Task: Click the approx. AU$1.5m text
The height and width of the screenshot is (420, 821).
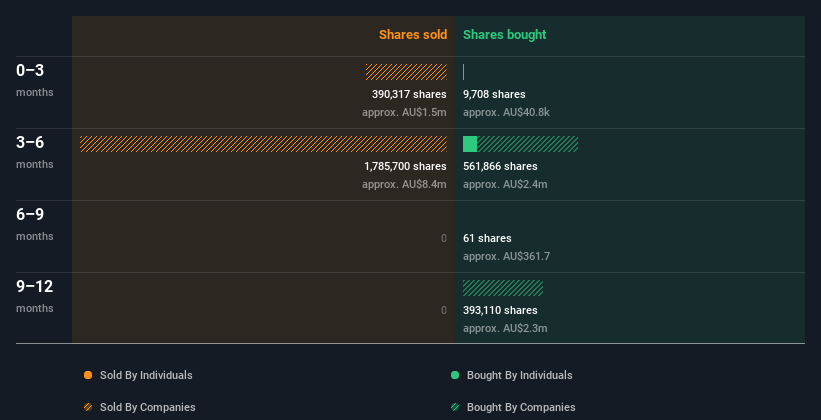Action: 404,112
